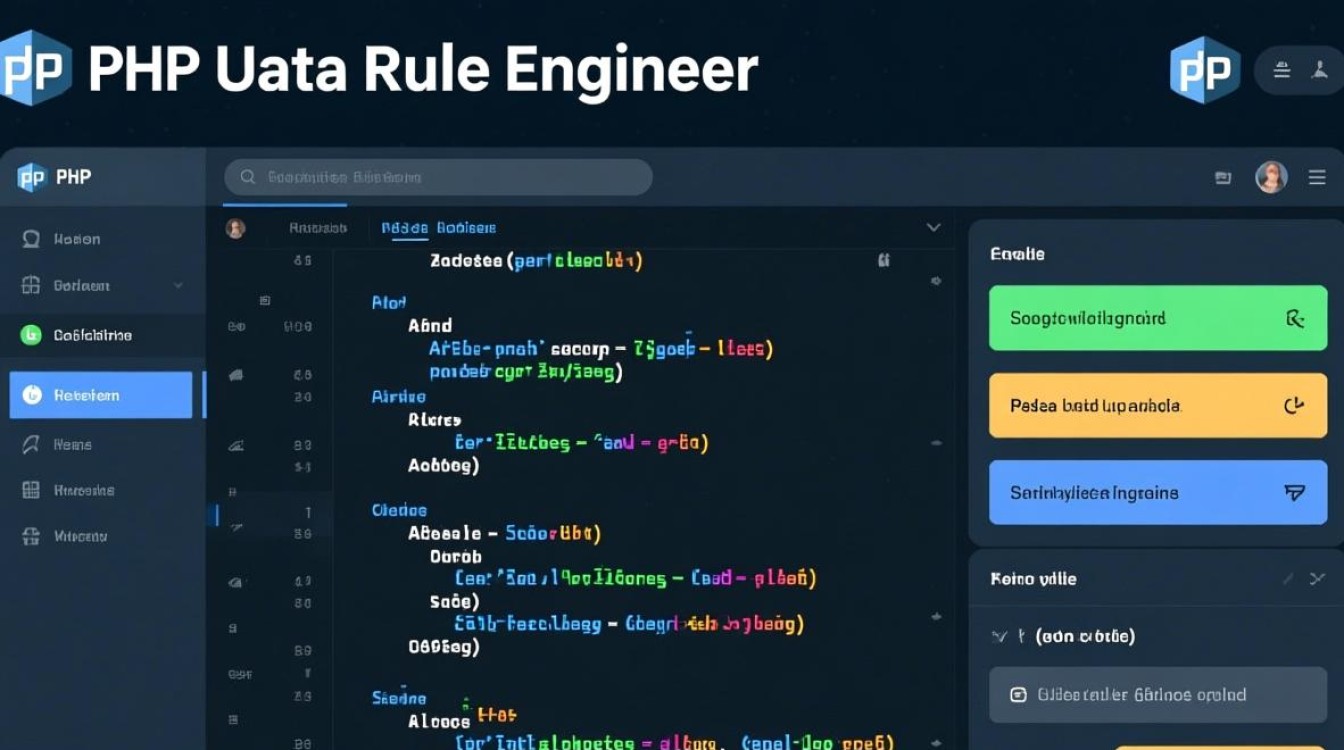Click the PHP logo in the sidebar header

coord(32,178)
